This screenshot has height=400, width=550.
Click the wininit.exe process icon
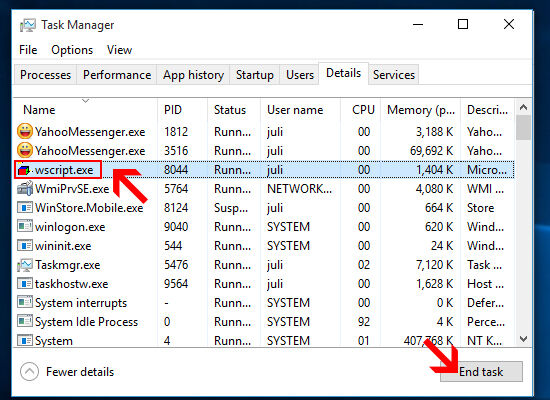(25, 246)
